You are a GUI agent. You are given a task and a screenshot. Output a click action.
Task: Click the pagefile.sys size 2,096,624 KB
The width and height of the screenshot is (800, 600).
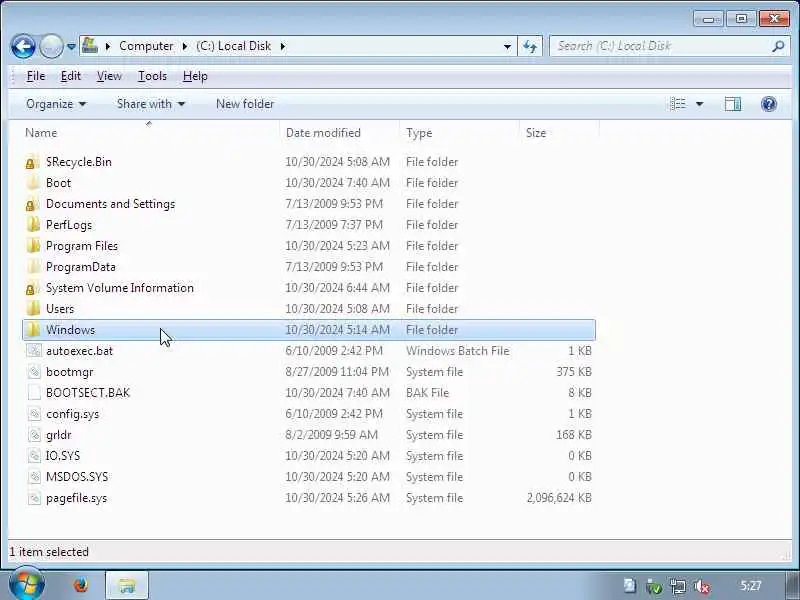[559, 498]
